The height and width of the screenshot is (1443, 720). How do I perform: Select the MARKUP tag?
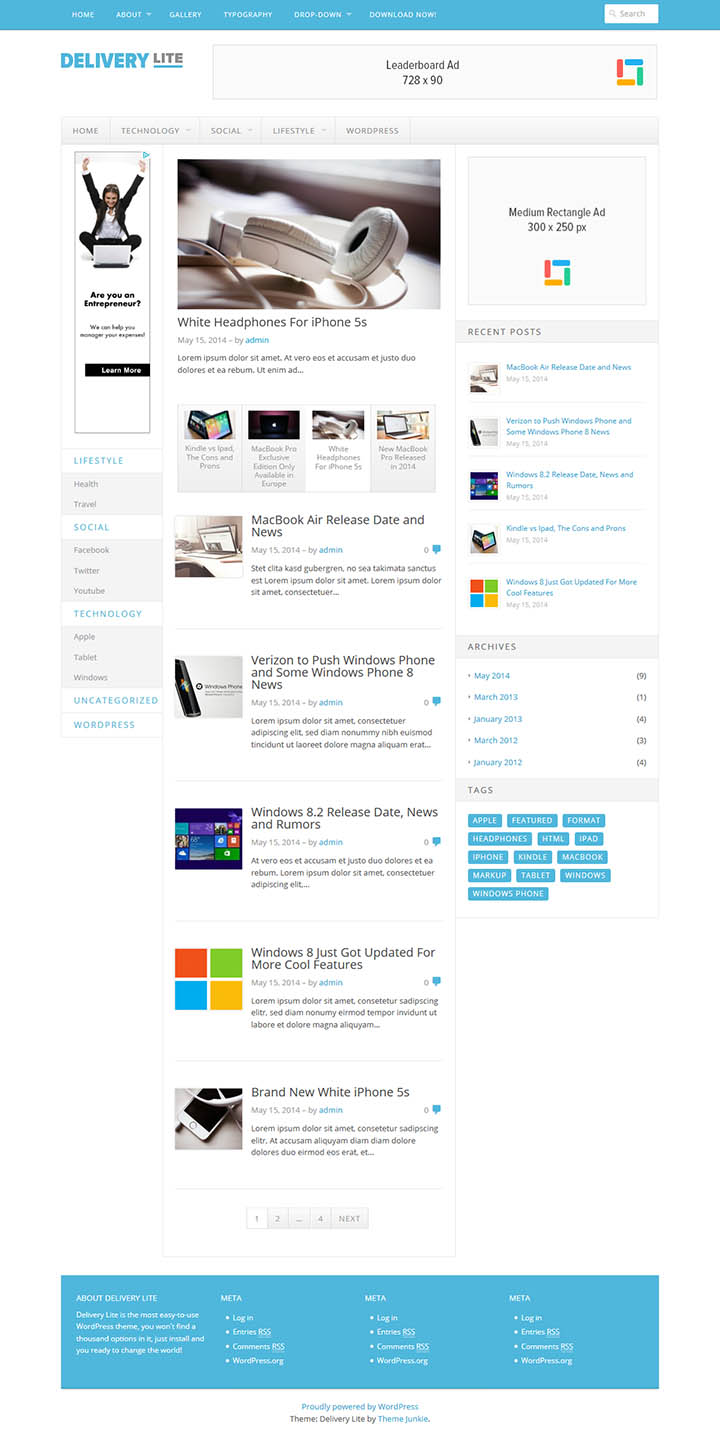point(490,875)
